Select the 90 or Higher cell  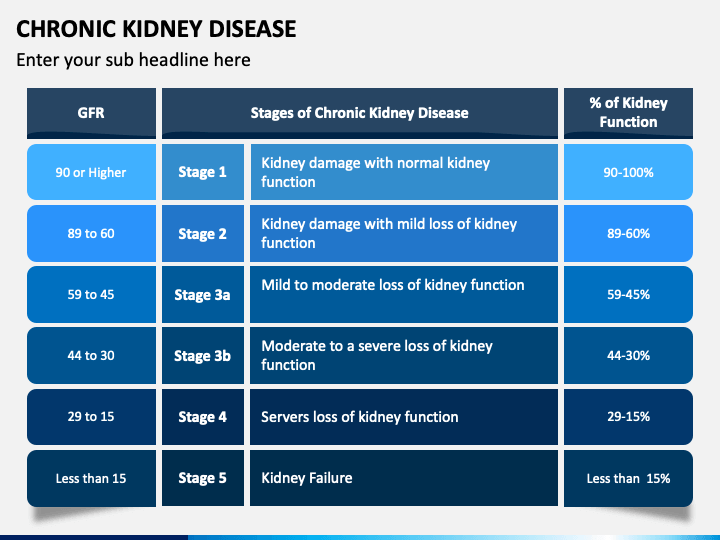click(x=91, y=172)
